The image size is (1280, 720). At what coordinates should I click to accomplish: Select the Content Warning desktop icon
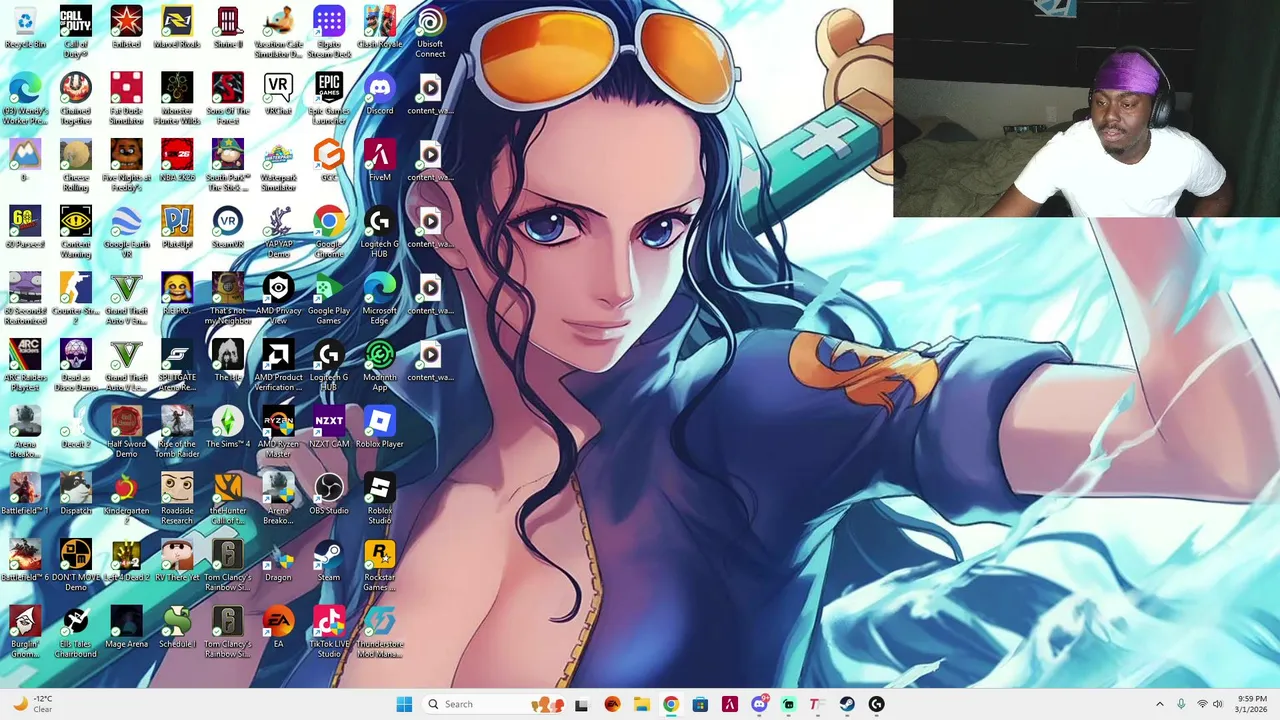point(75,232)
